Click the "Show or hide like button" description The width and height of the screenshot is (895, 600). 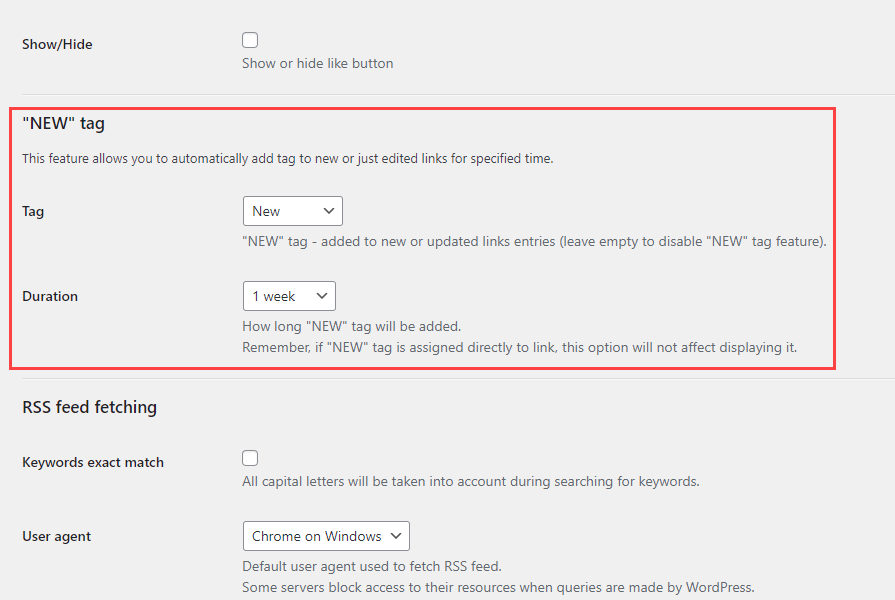tap(318, 63)
